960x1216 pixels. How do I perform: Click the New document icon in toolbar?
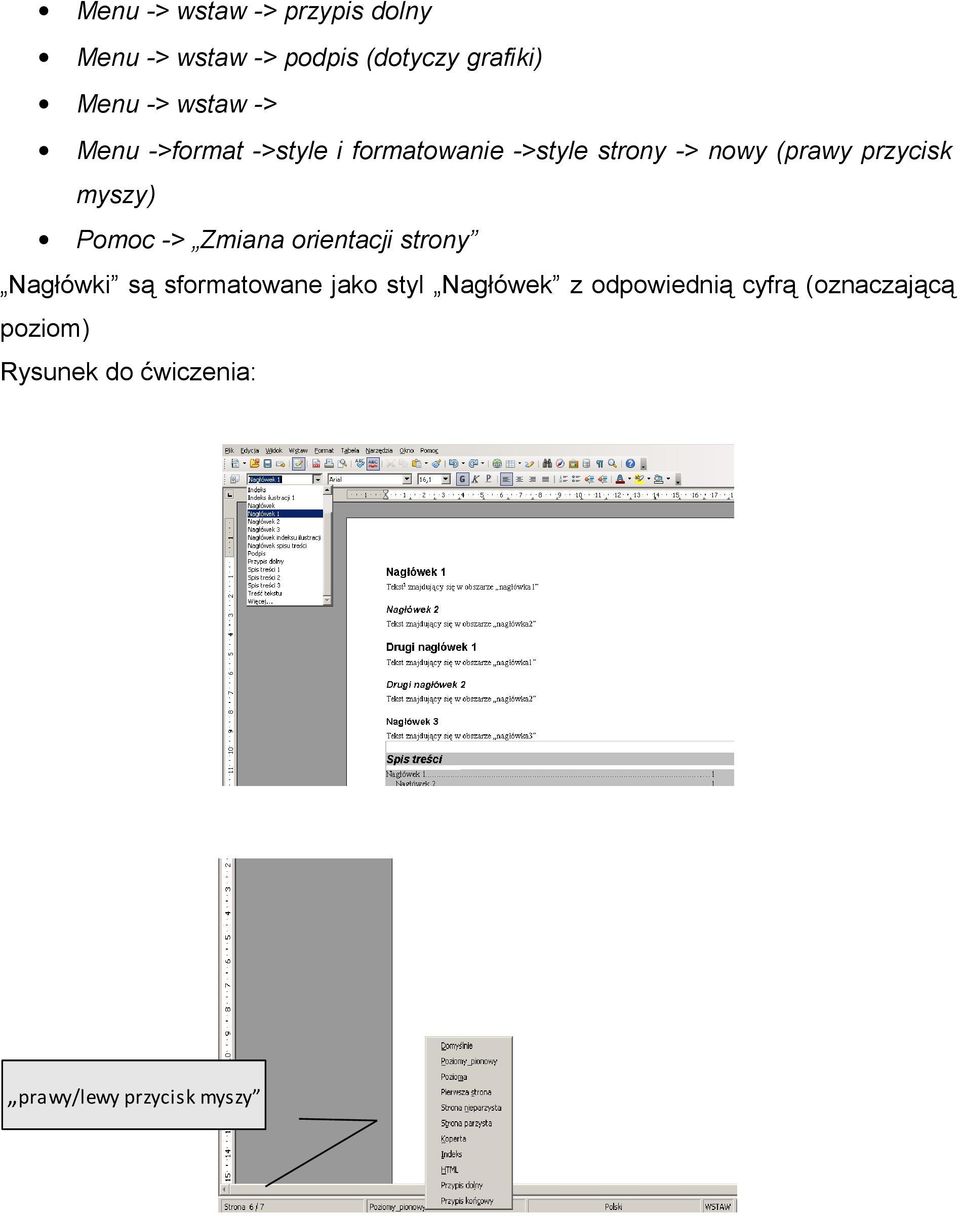click(235, 464)
